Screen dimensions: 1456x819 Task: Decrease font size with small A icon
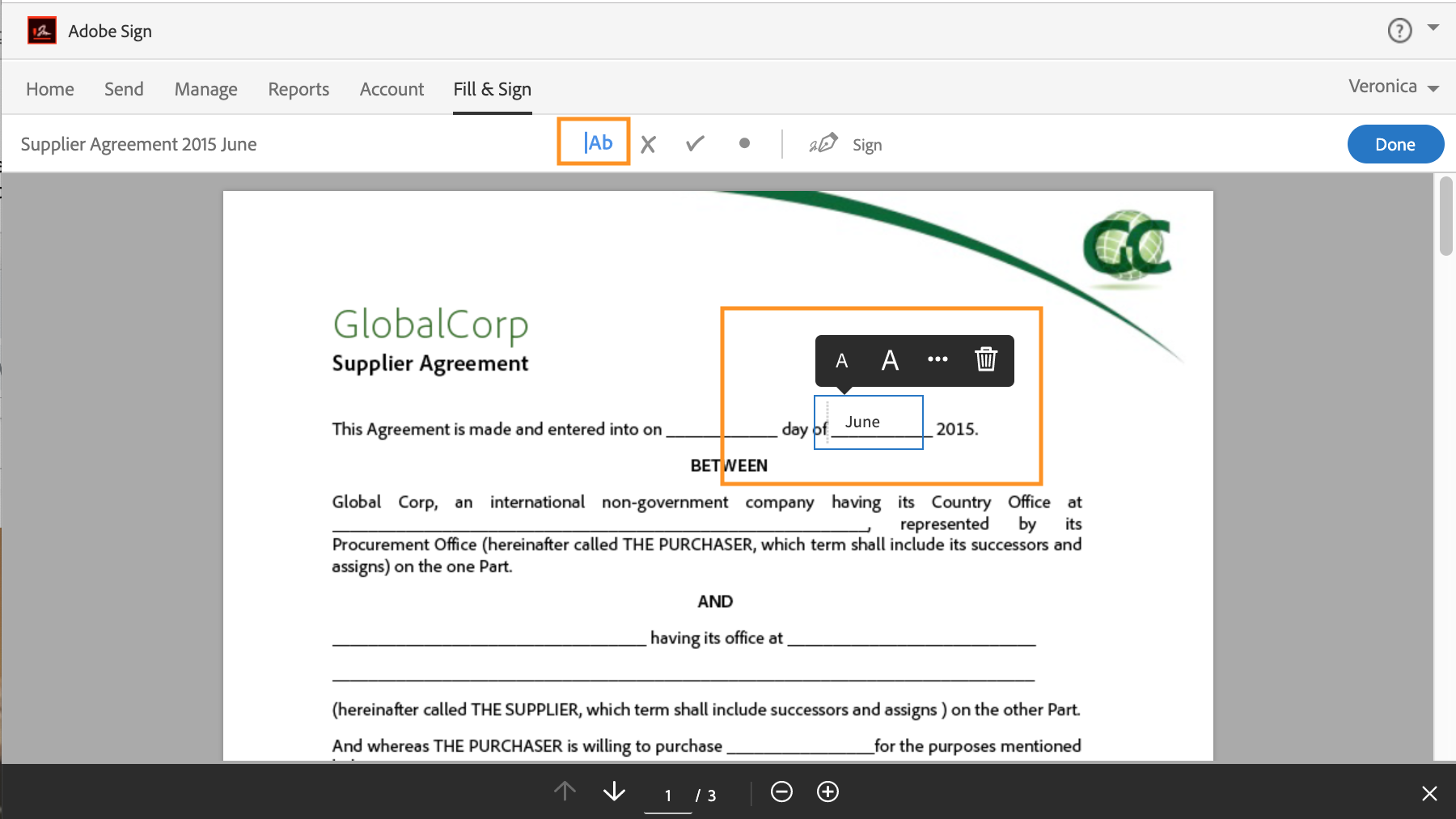842,361
